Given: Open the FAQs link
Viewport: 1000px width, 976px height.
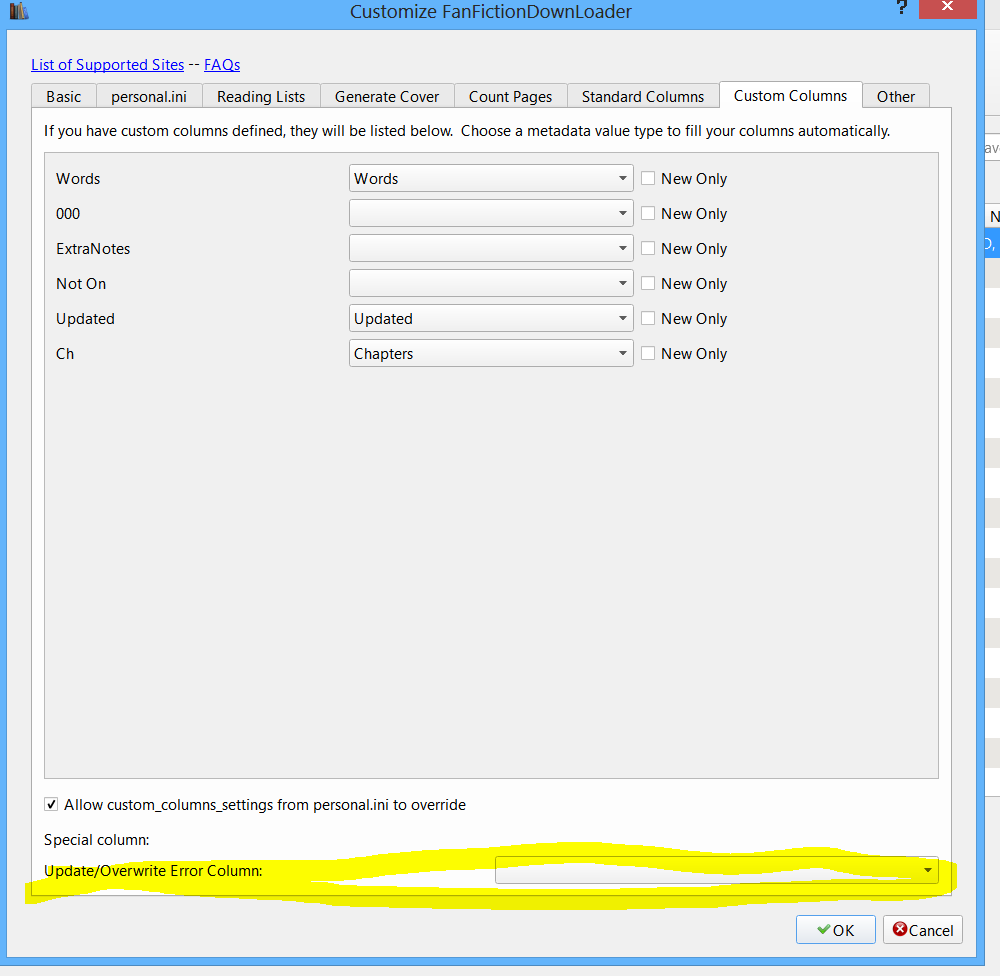Looking at the screenshot, I should coord(222,64).
